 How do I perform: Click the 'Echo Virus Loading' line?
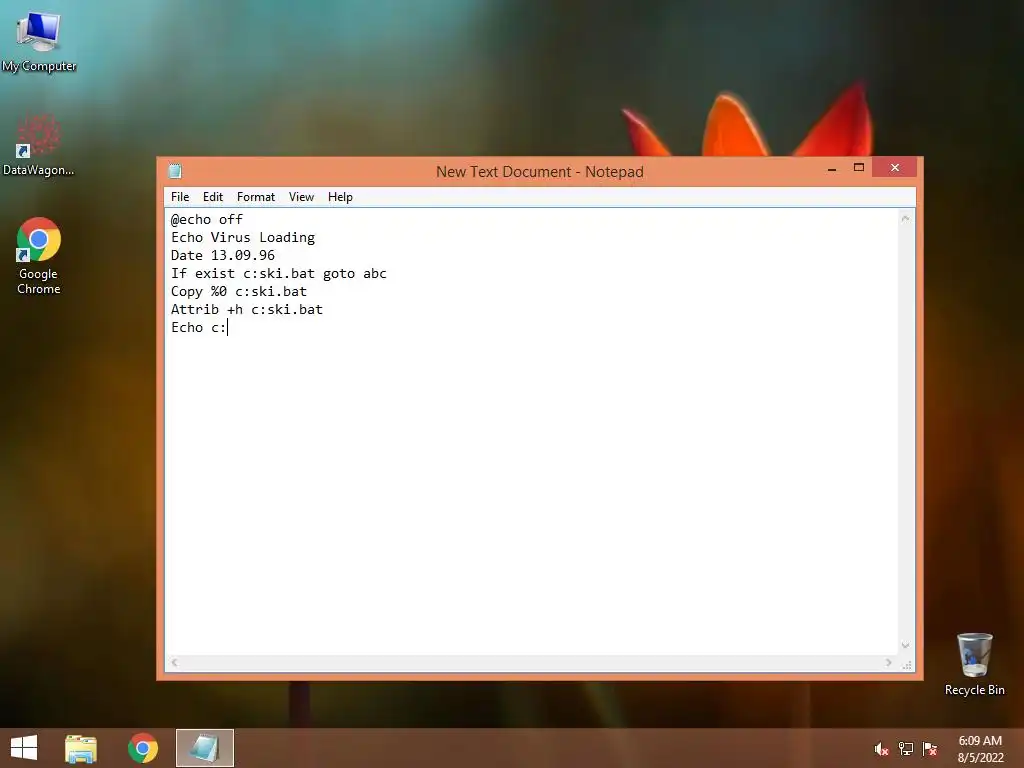pyautogui.click(x=243, y=237)
